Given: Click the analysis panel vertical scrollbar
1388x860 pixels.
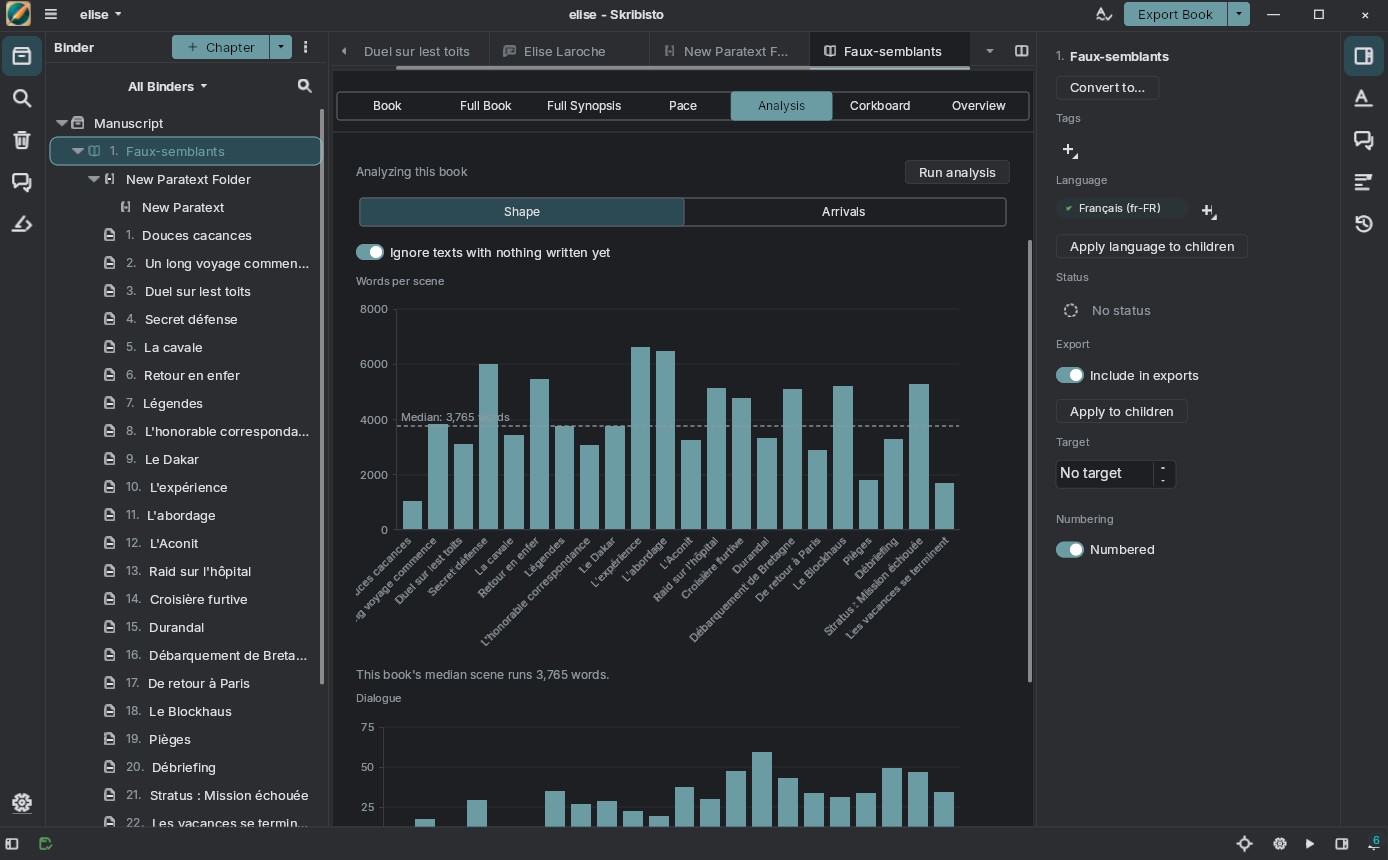Looking at the screenshot, I should pos(1030,461).
